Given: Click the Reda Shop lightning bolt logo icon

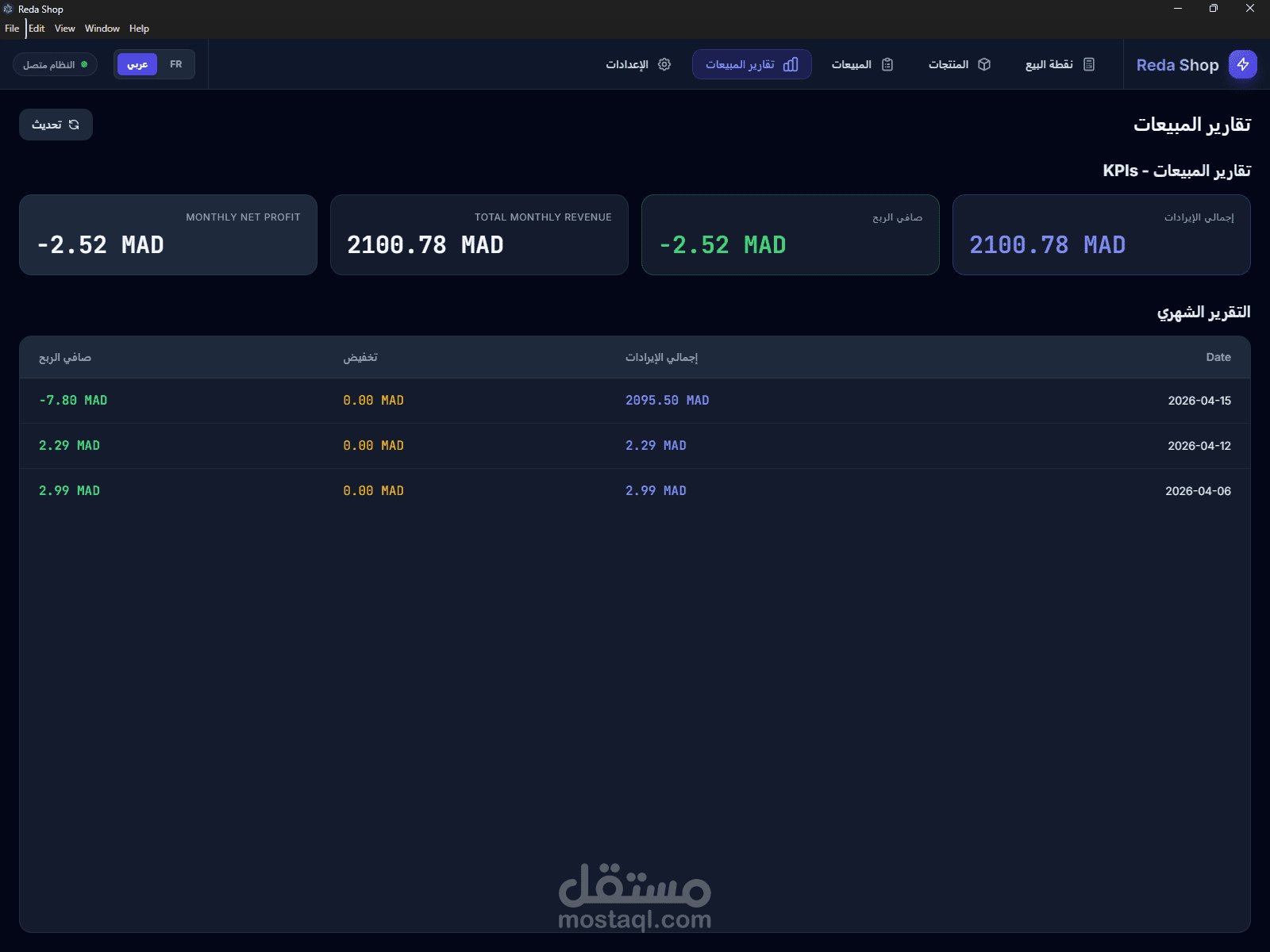Looking at the screenshot, I should (1243, 64).
